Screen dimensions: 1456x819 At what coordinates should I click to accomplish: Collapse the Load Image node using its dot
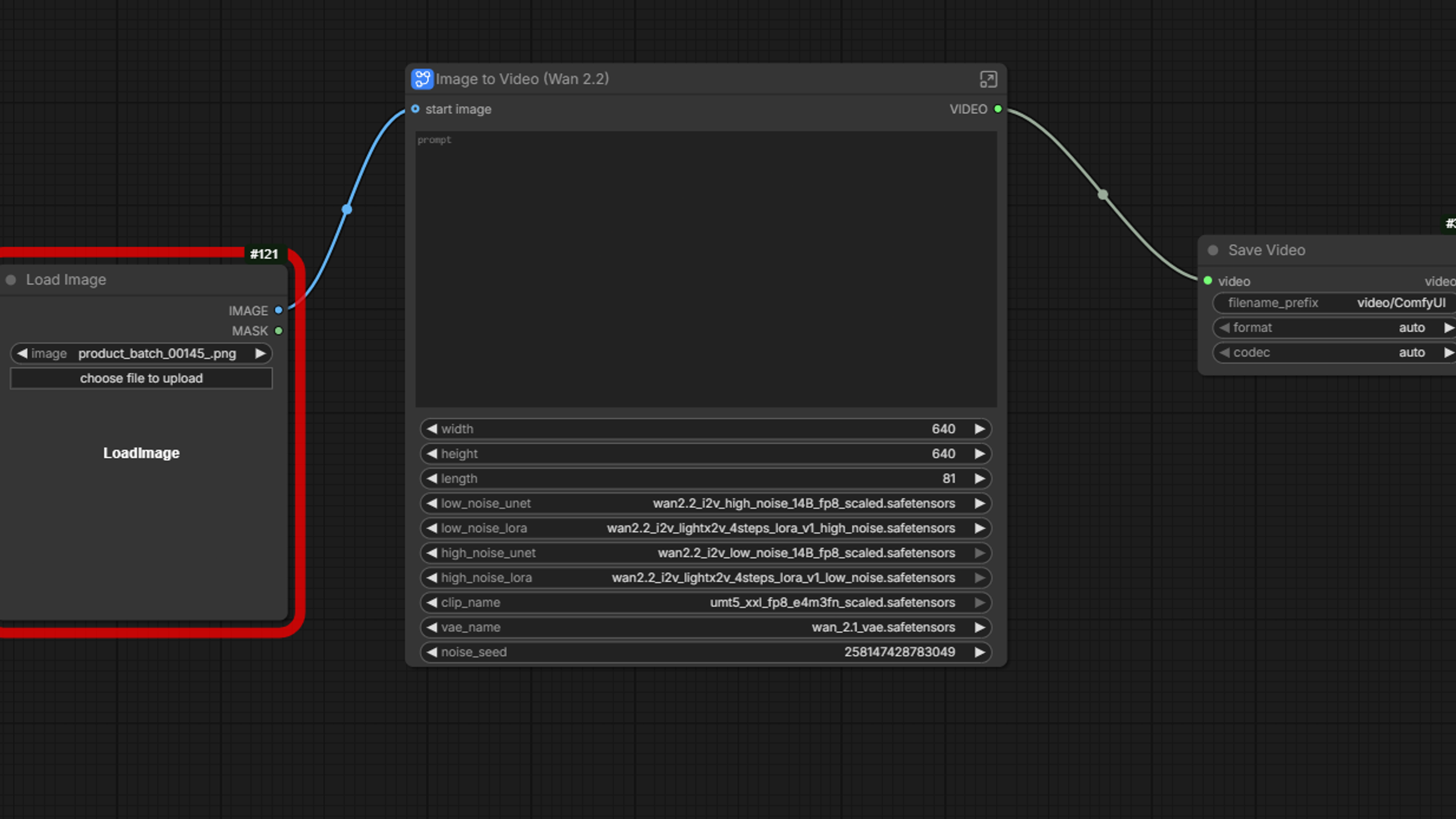point(11,280)
